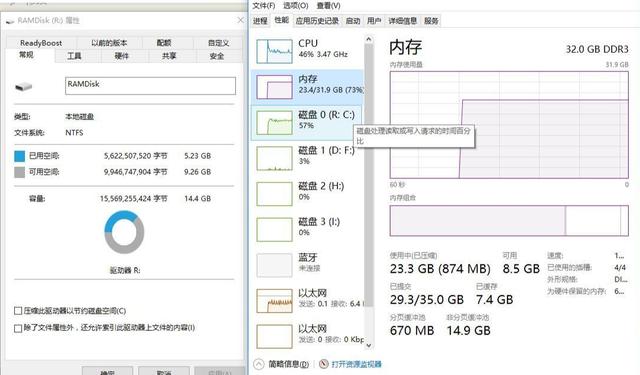The width and height of the screenshot is (640, 375).
Task: Click the 5,622,507,520 字节 used value
Action: [x=136, y=156]
